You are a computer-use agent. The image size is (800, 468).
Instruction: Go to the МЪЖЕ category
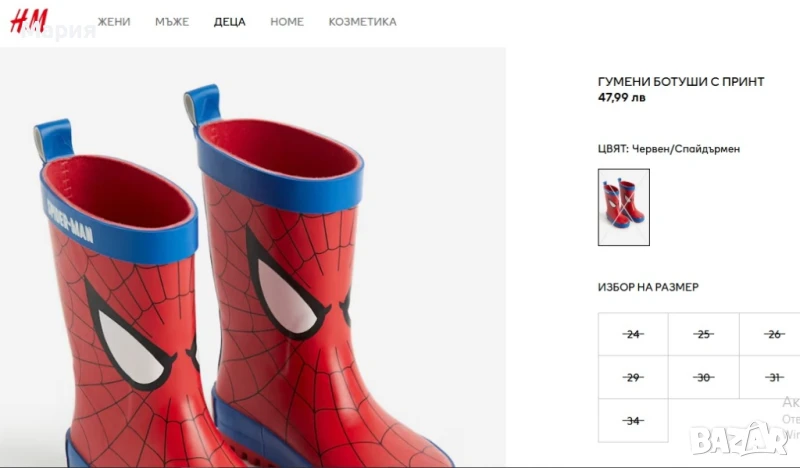tap(172, 22)
